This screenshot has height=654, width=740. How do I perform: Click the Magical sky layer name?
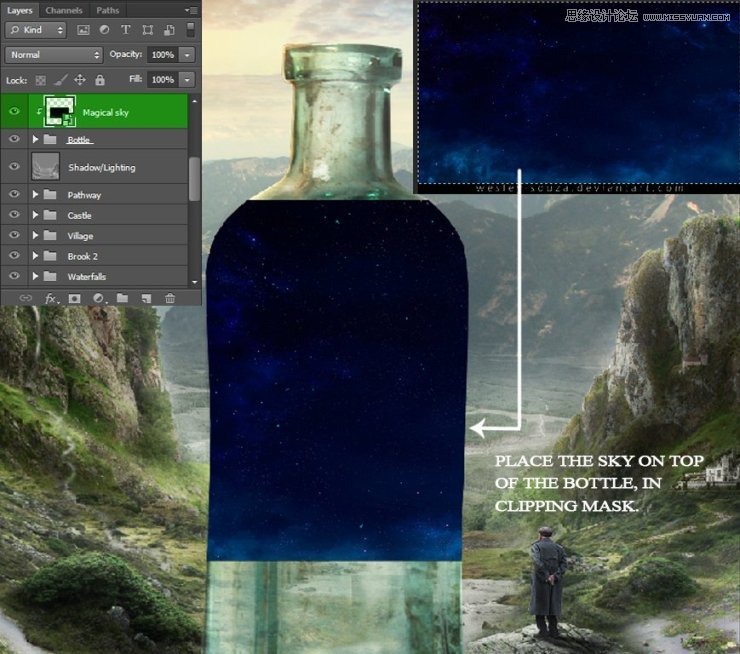[x=105, y=112]
